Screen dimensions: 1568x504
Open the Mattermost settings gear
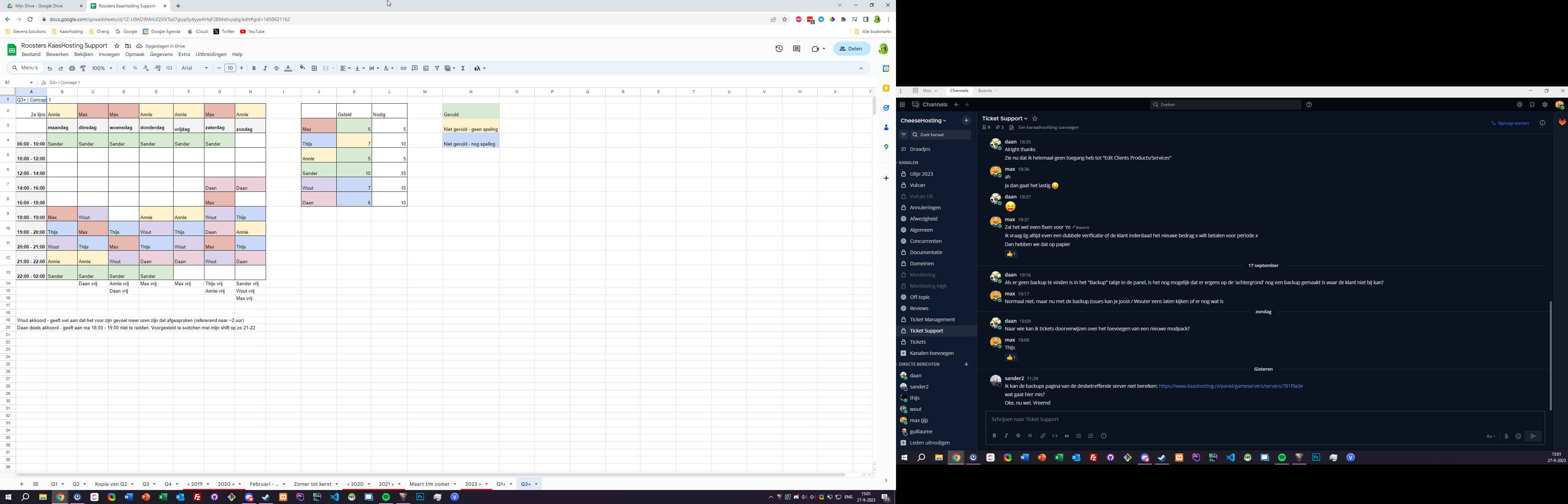click(1545, 105)
